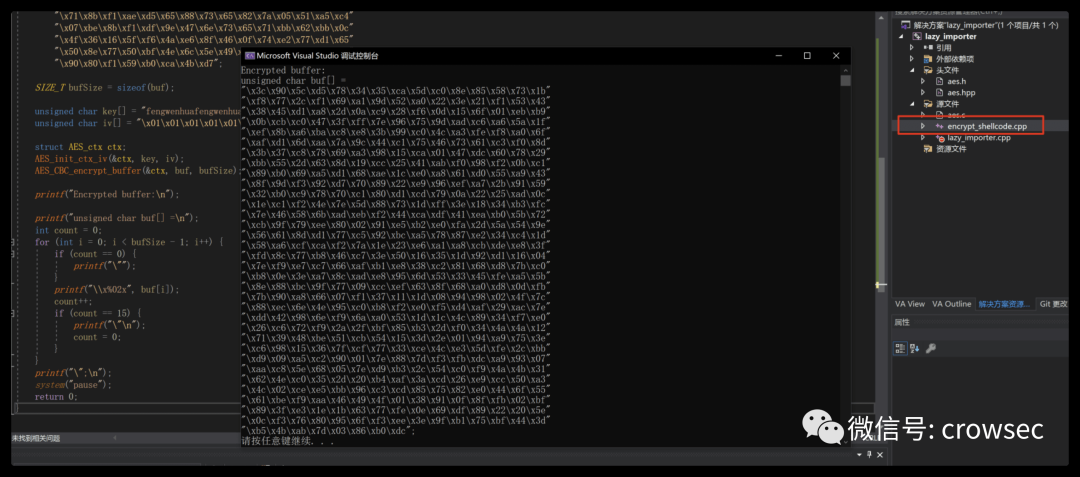Pin the bottom tool window
The width and height of the screenshot is (1080, 477).
pos(869,454)
